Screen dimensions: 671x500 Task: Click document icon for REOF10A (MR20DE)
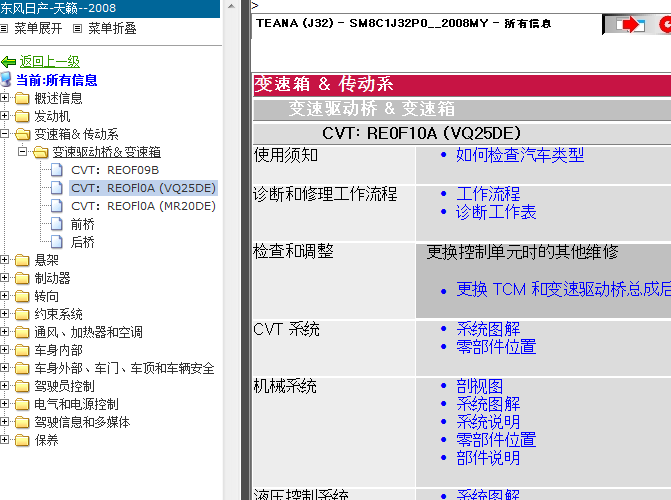[x=56, y=206]
